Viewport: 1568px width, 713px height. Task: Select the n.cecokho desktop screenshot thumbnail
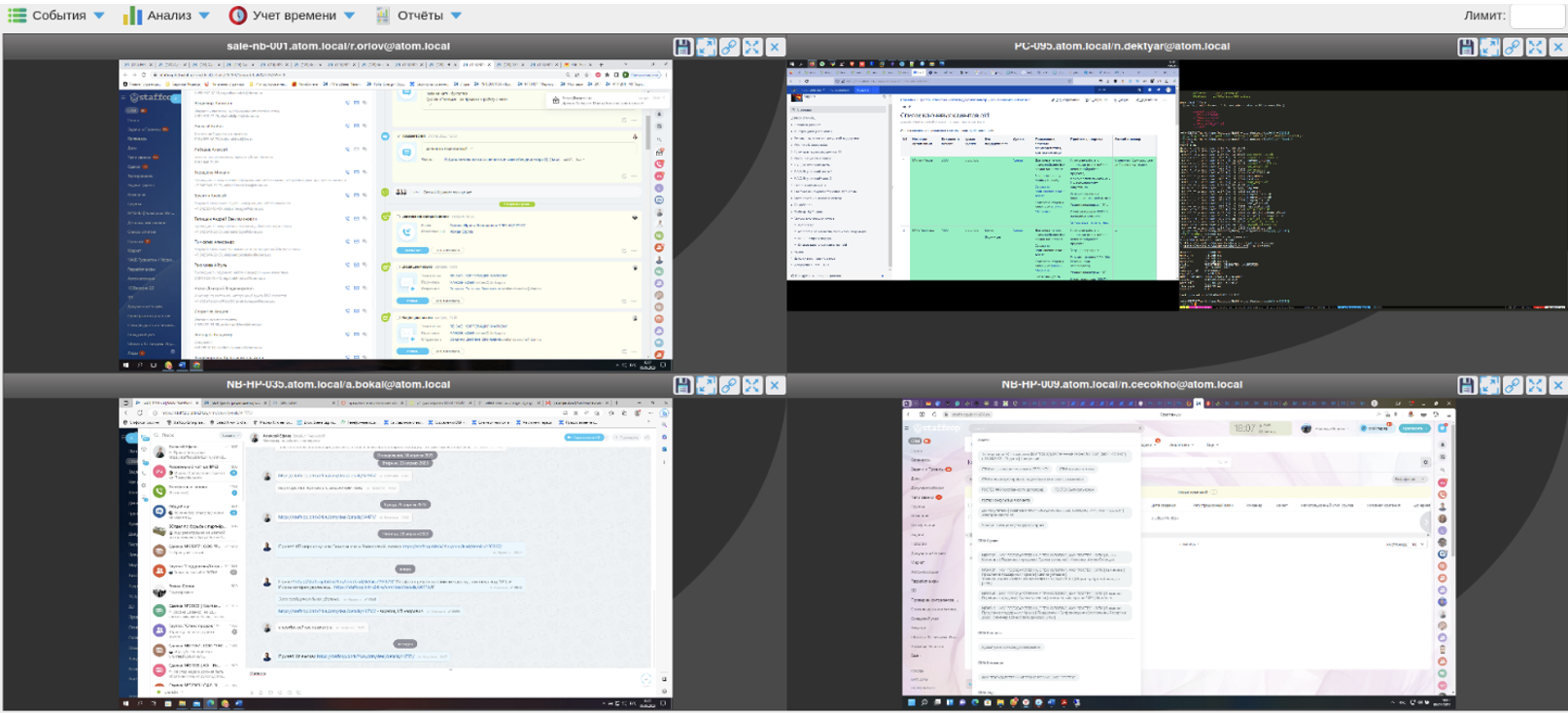tap(1178, 553)
